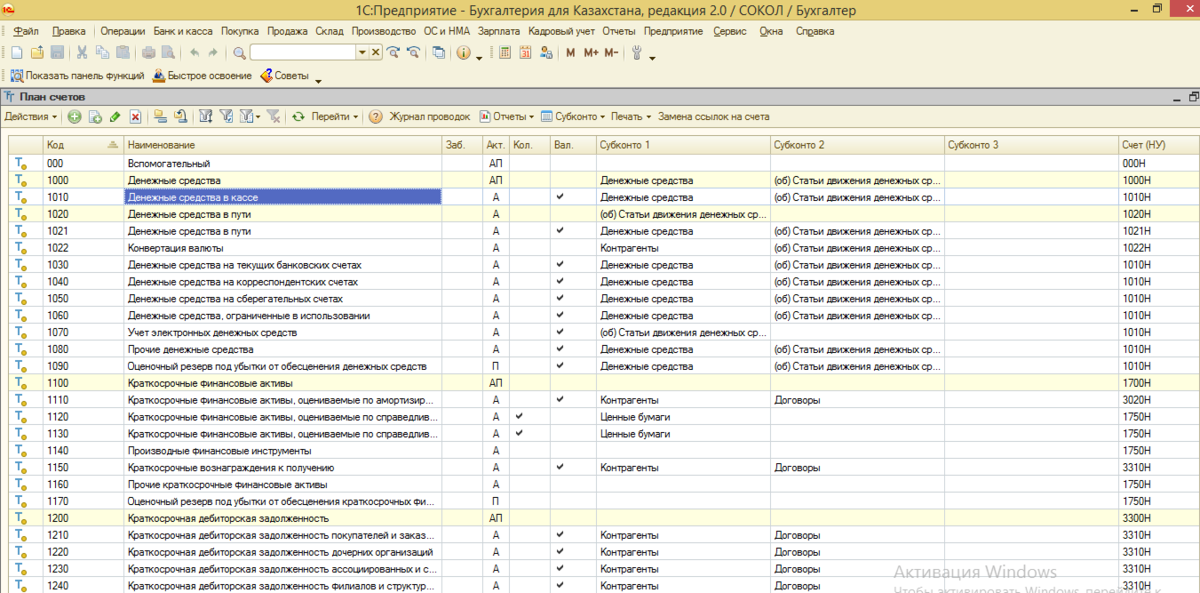
Task: Click the Вал. checkmark for account 1150
Action: (x=560, y=467)
